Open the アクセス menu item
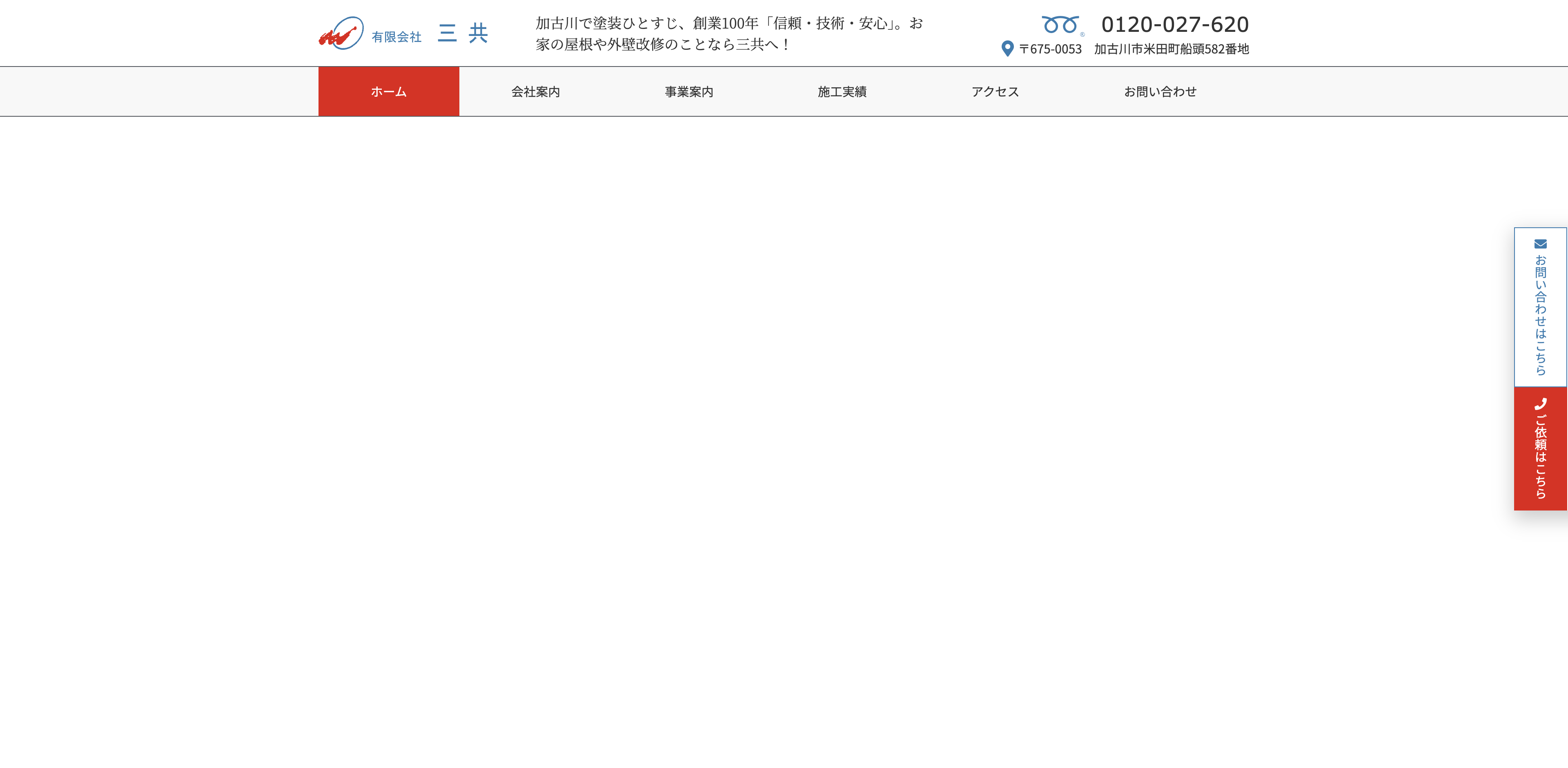This screenshot has height=768, width=1568. (x=995, y=91)
